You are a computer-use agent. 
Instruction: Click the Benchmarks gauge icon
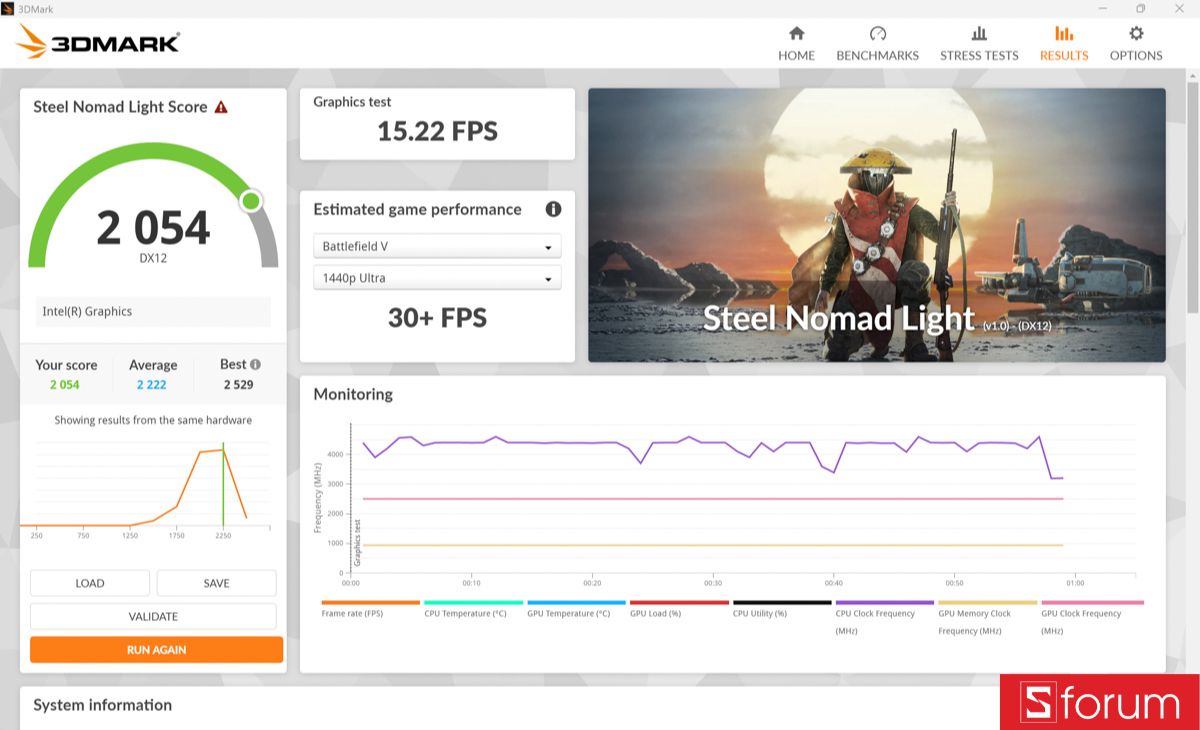pyautogui.click(x=877, y=33)
